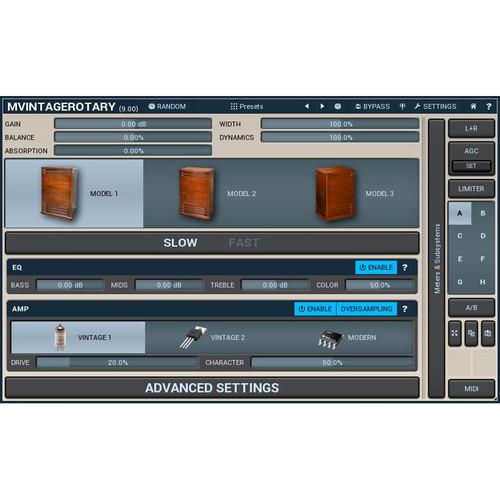Image resolution: width=500 pixels, height=500 pixels.
Task: Open Settings with the wrench icon
Action: 435,107
